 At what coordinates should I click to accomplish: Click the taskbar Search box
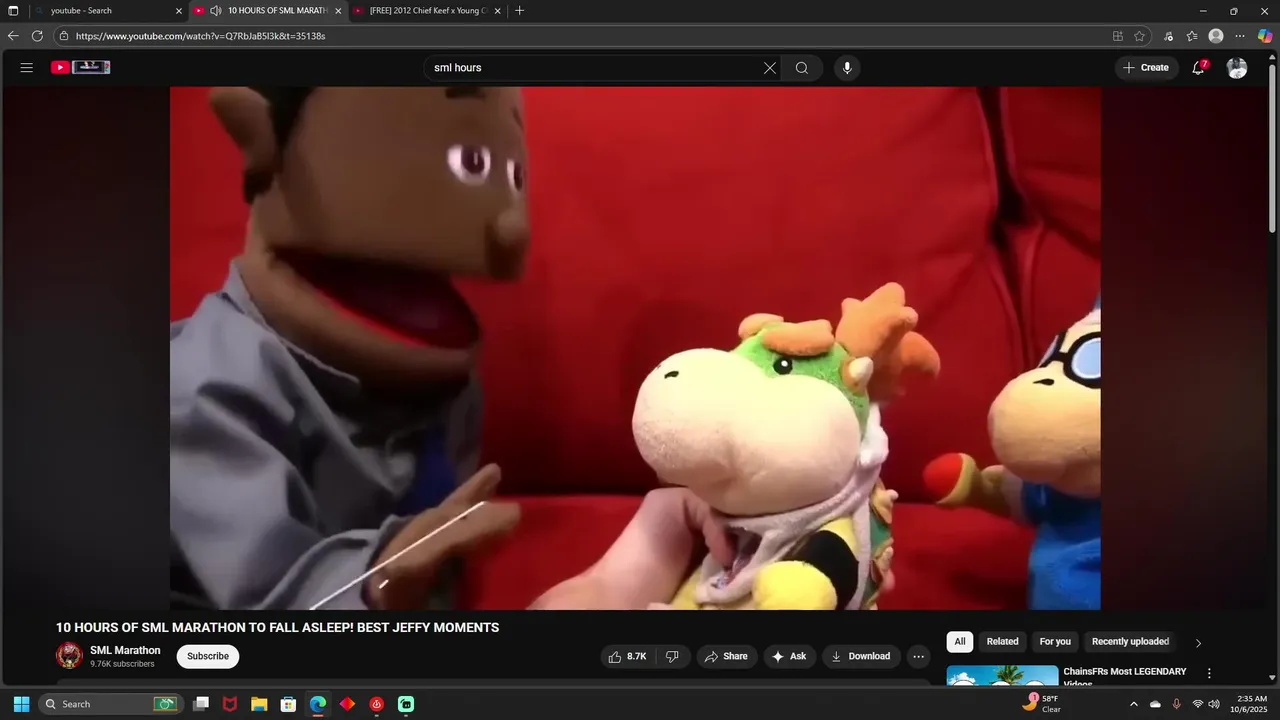(110, 704)
